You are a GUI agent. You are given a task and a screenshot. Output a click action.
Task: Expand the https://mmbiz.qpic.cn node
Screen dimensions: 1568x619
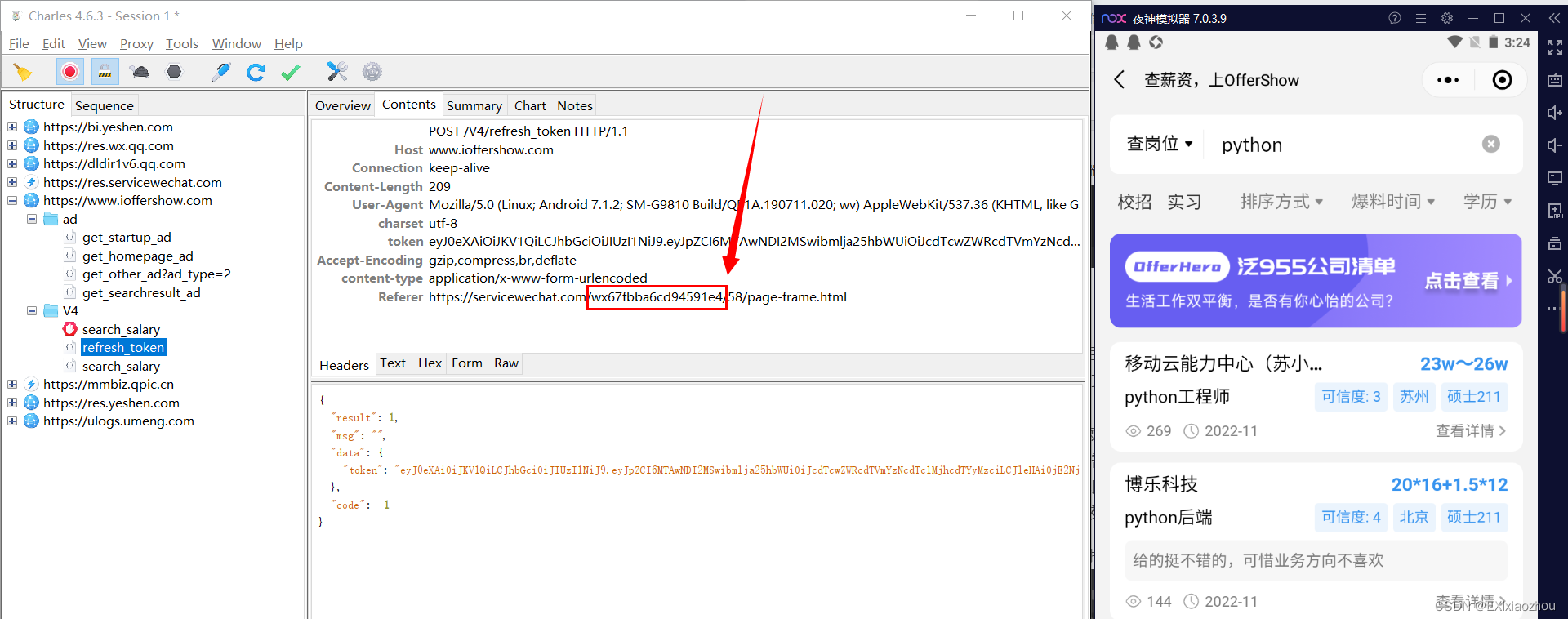(12, 384)
